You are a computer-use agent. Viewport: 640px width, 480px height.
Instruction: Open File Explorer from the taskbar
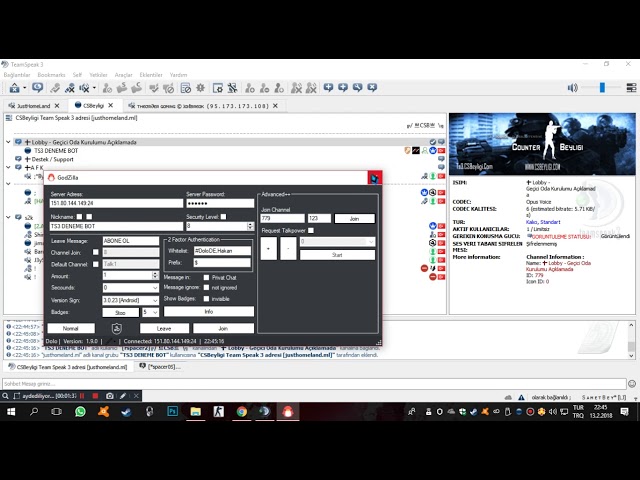point(196,411)
